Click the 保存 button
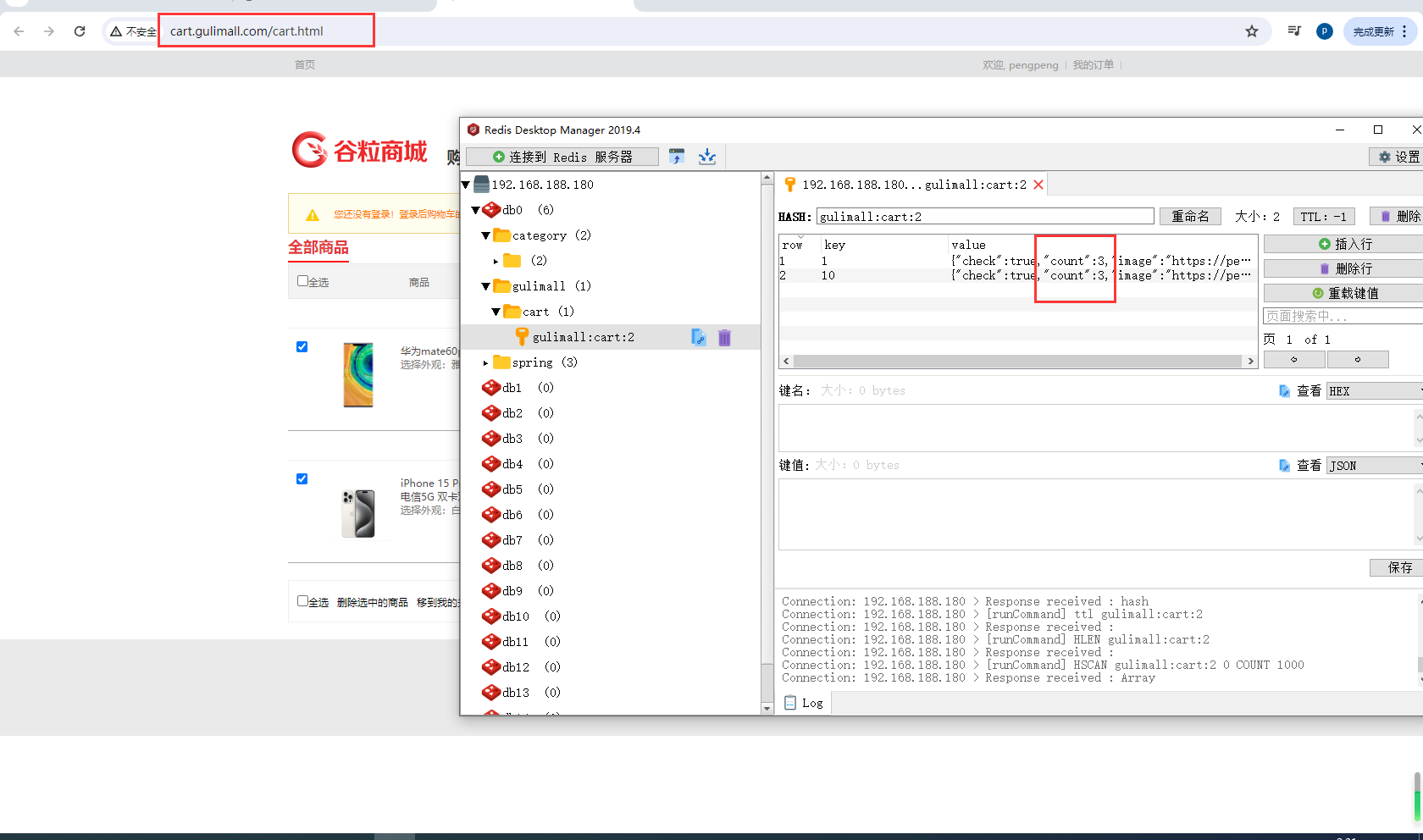This screenshot has width=1423, height=840. [1398, 567]
